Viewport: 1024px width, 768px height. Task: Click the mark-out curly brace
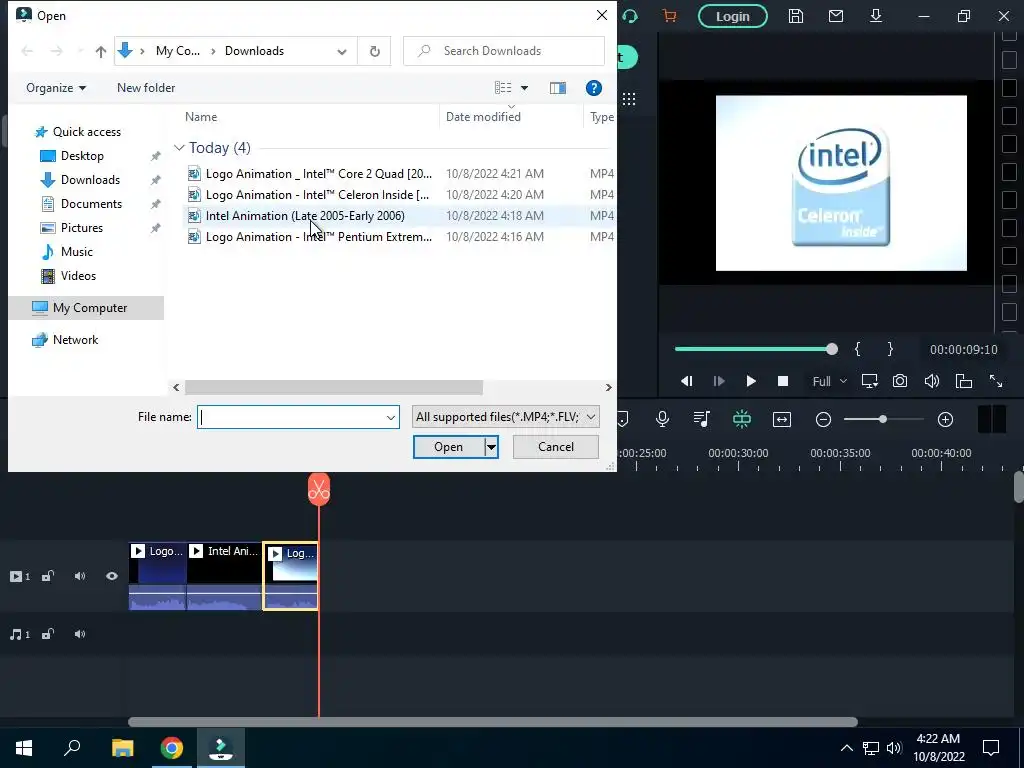(890, 349)
